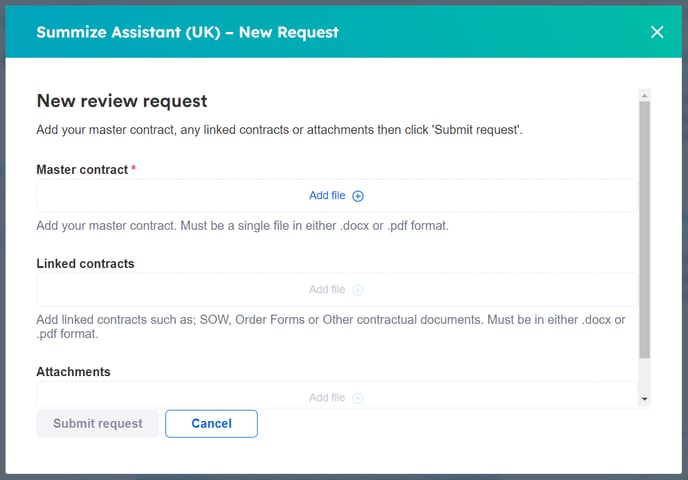Click the 'New review request' heading
The height and width of the screenshot is (480, 688).
click(x=121, y=101)
